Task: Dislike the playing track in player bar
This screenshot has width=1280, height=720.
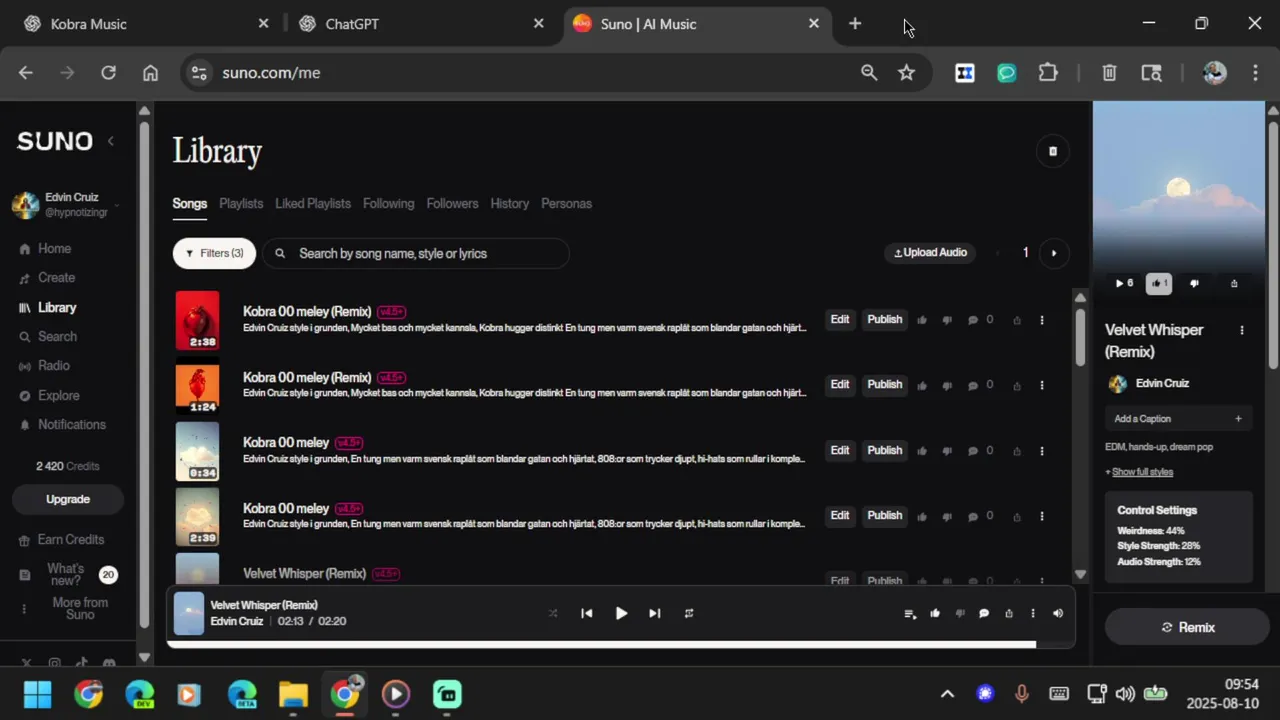Action: (x=960, y=614)
